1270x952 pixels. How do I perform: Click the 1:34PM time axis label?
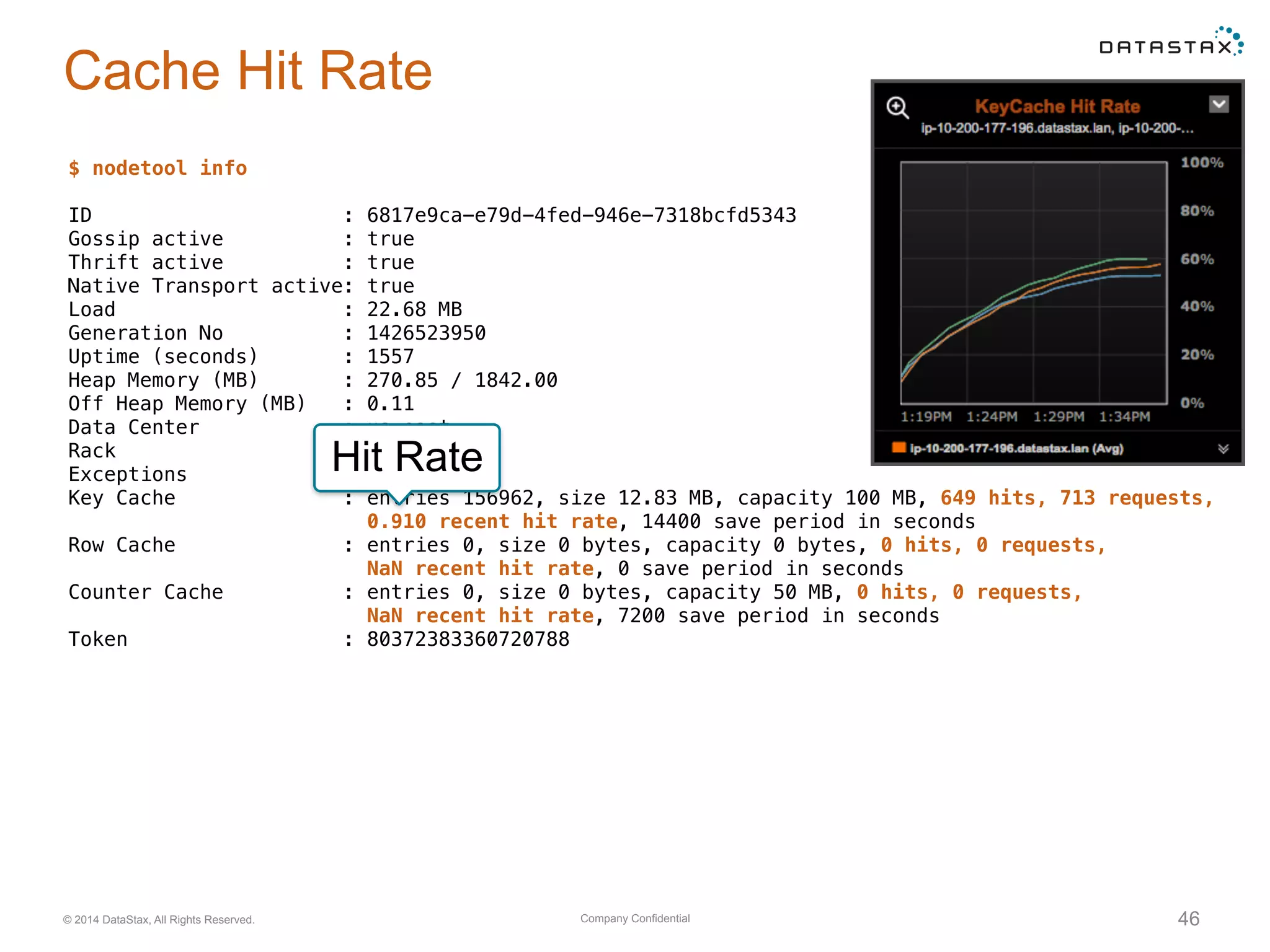pos(1124,417)
